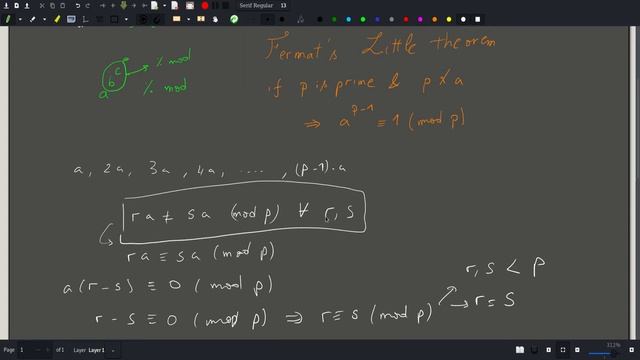This screenshot has width=640, height=360.
Task: Expand the selection tool dropdown
Action: [x=188, y=19]
